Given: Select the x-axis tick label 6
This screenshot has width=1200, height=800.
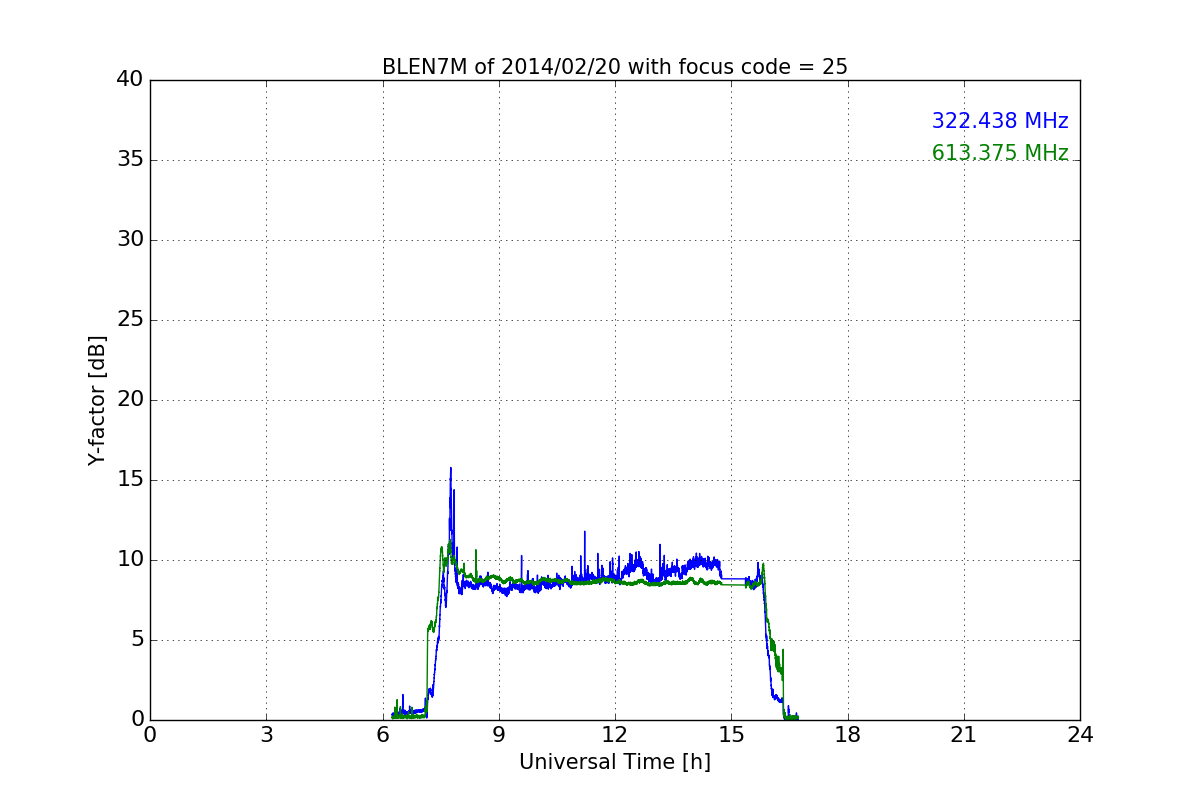Looking at the screenshot, I should pos(383,735).
